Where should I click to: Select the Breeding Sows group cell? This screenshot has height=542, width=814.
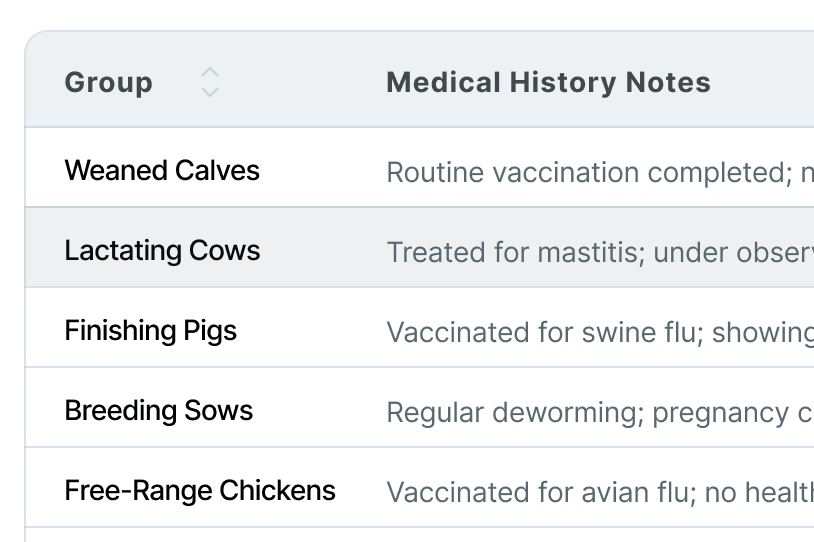point(158,411)
